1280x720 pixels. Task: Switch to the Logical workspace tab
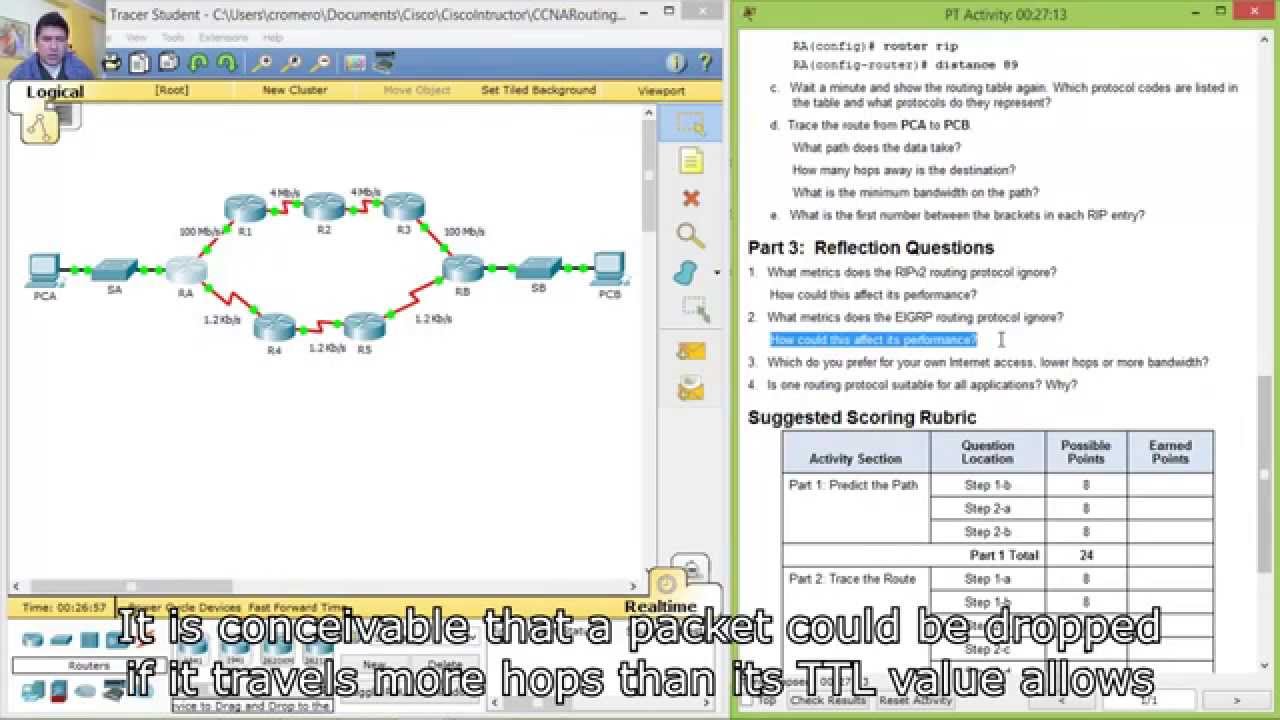[x=55, y=92]
